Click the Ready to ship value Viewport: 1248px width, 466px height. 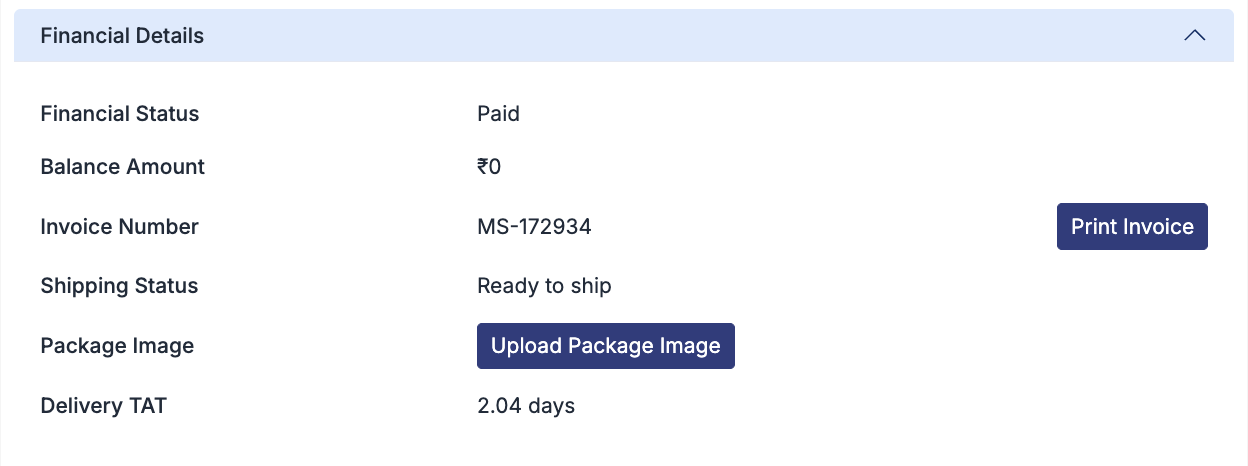click(544, 286)
